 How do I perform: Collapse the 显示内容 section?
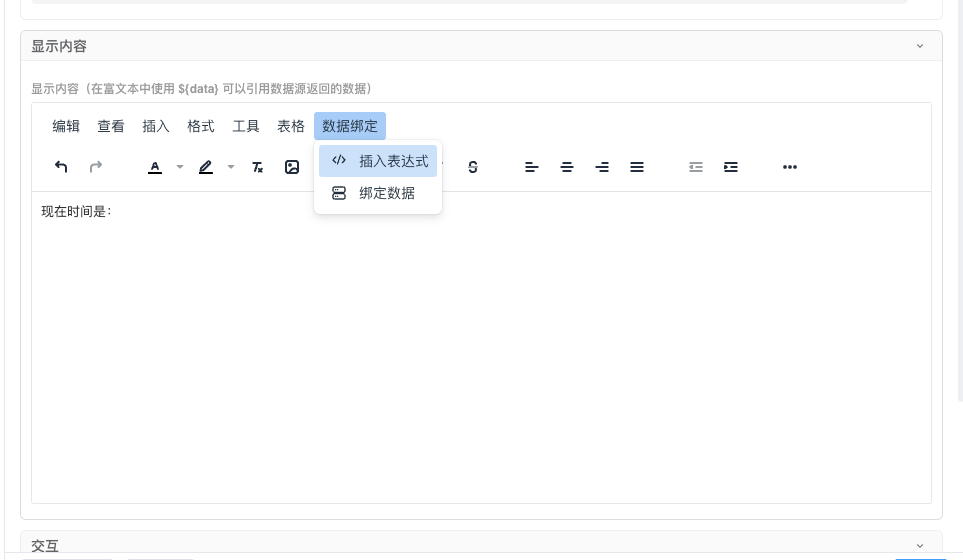click(920, 46)
